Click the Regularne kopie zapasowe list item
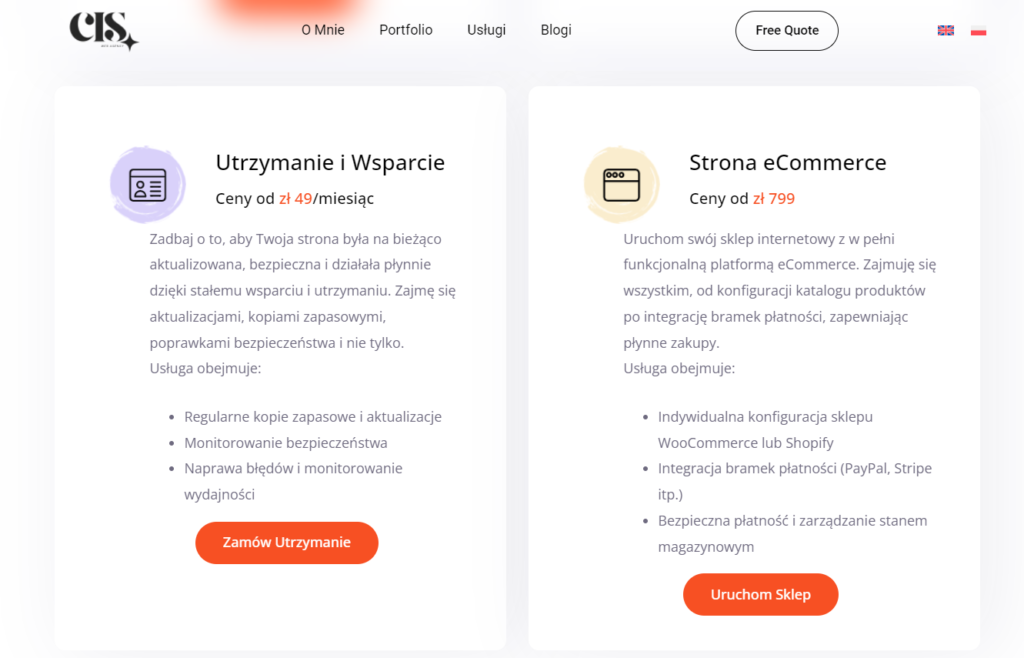The height and width of the screenshot is (658, 1024). click(313, 416)
